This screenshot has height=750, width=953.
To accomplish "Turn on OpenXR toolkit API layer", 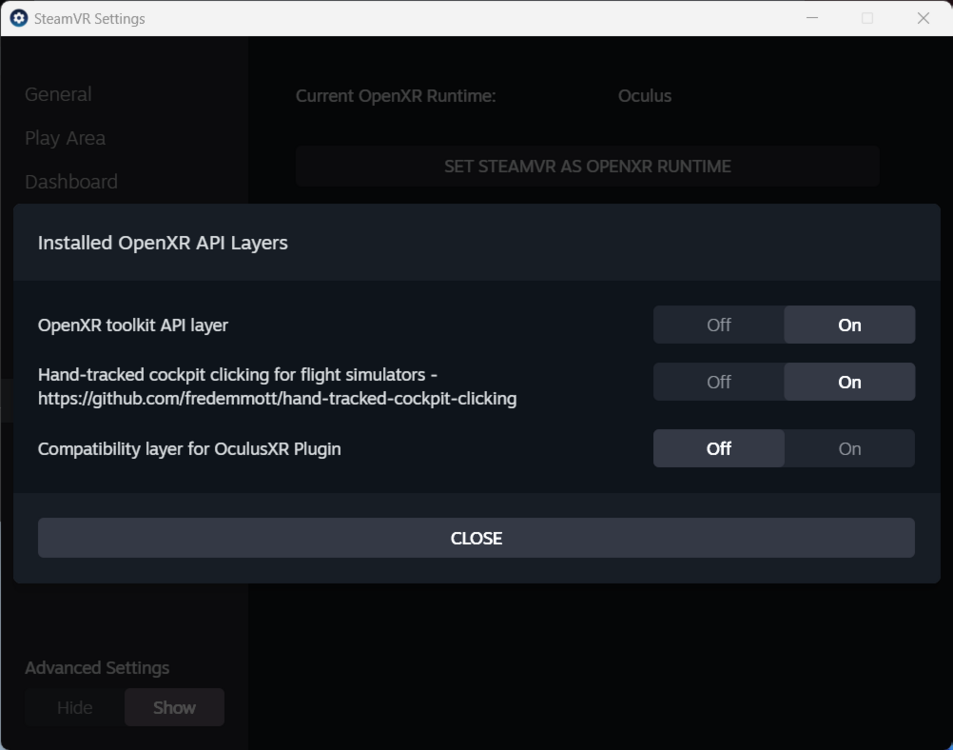I will 849,325.
